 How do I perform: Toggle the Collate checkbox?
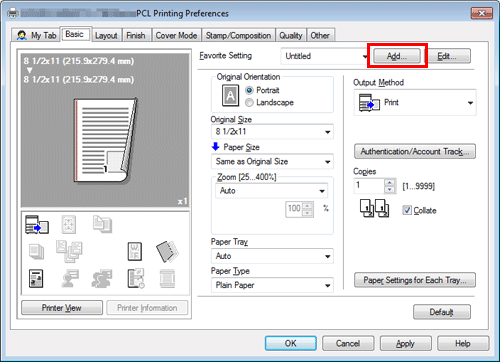tap(407, 210)
